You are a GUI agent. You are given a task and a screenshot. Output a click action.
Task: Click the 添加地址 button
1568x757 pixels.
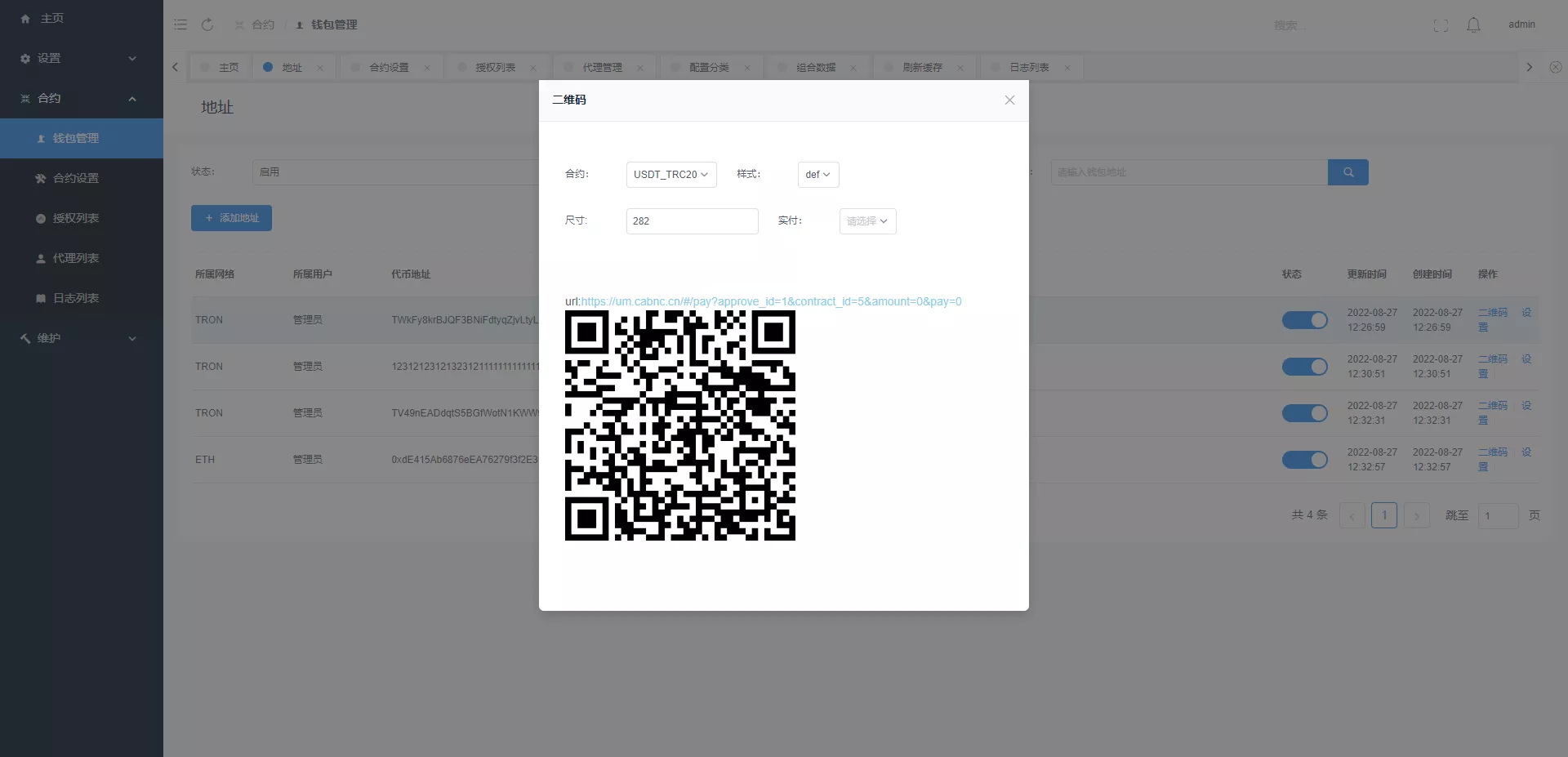point(231,218)
